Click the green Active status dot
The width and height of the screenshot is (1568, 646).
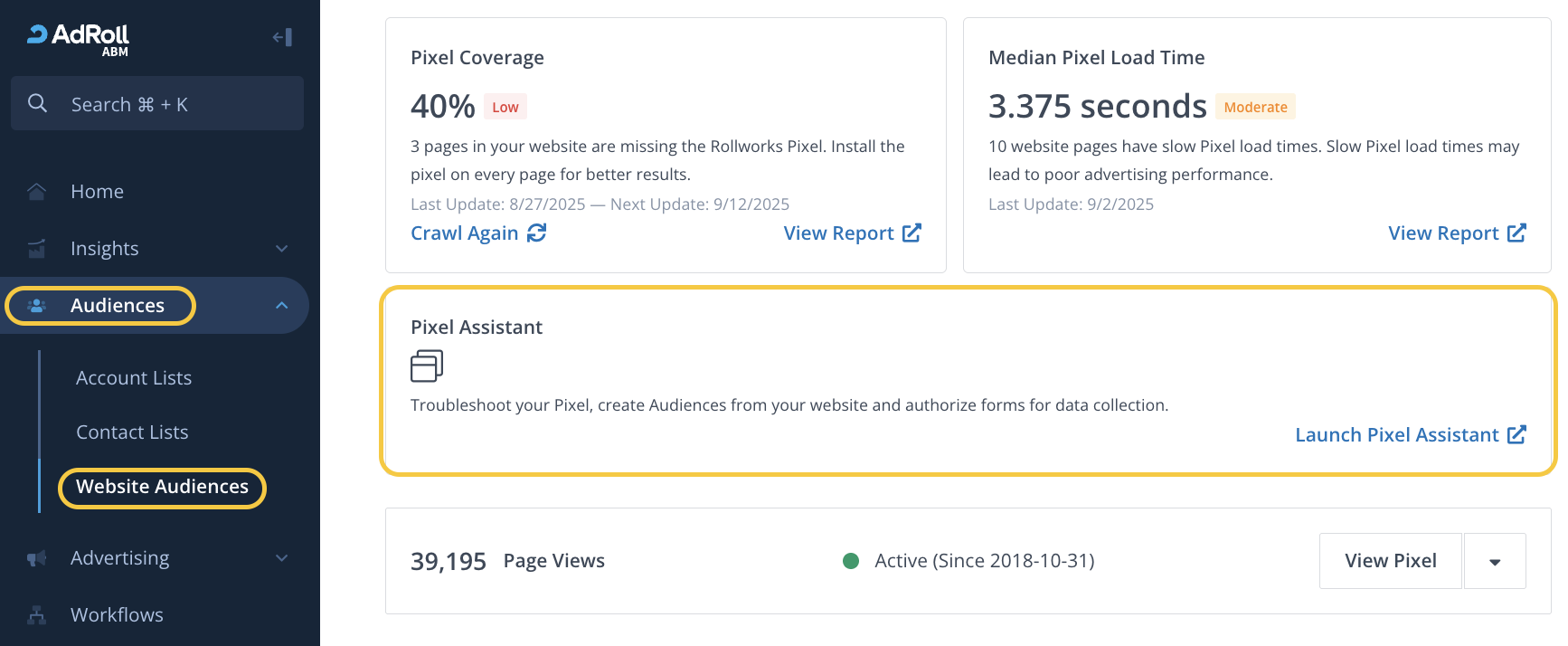tap(851, 561)
